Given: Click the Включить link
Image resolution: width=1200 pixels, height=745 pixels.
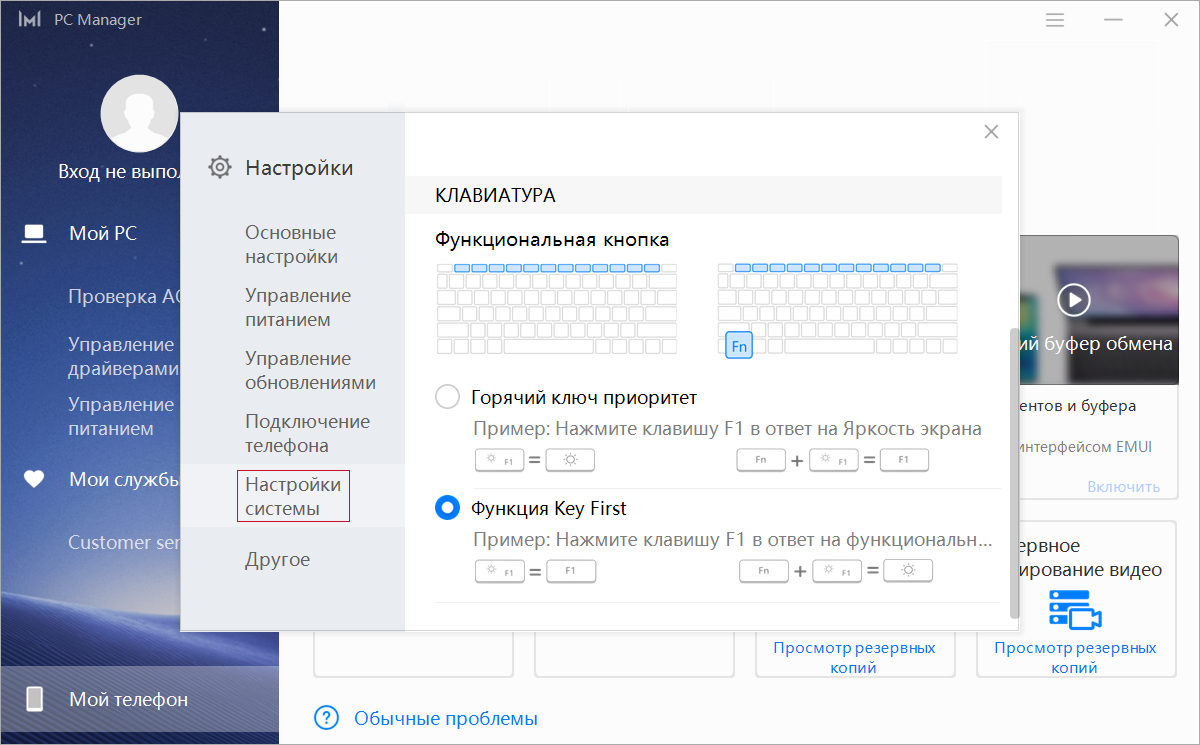Looking at the screenshot, I should [x=1123, y=487].
